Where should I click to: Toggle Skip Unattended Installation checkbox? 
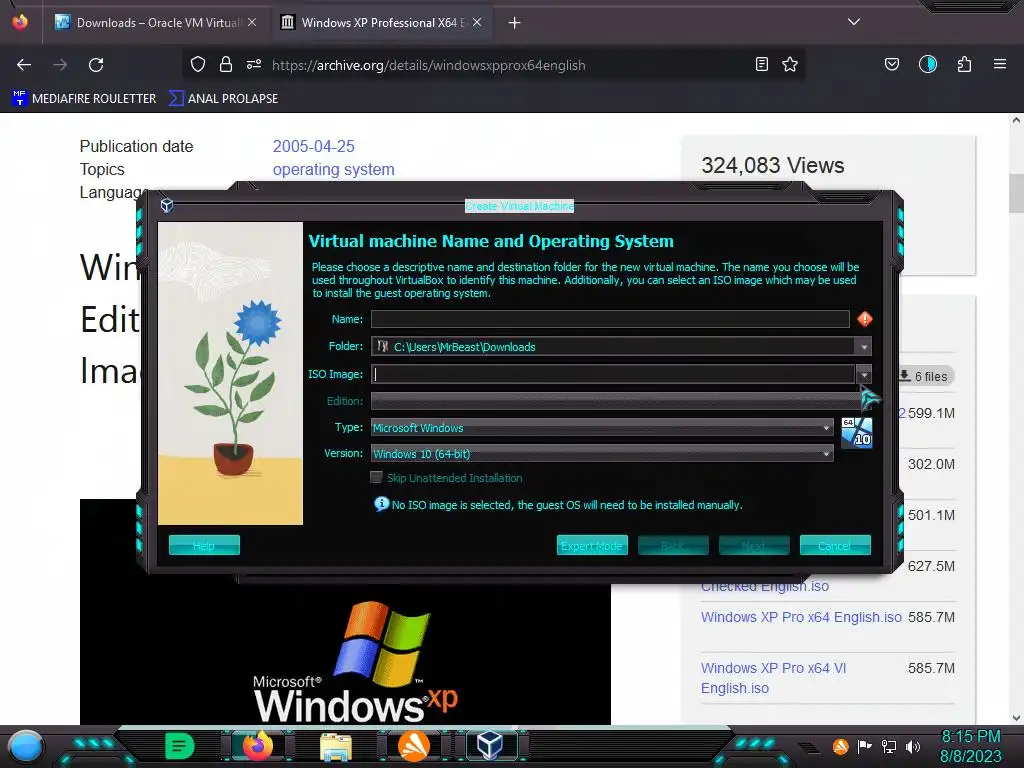[376, 477]
